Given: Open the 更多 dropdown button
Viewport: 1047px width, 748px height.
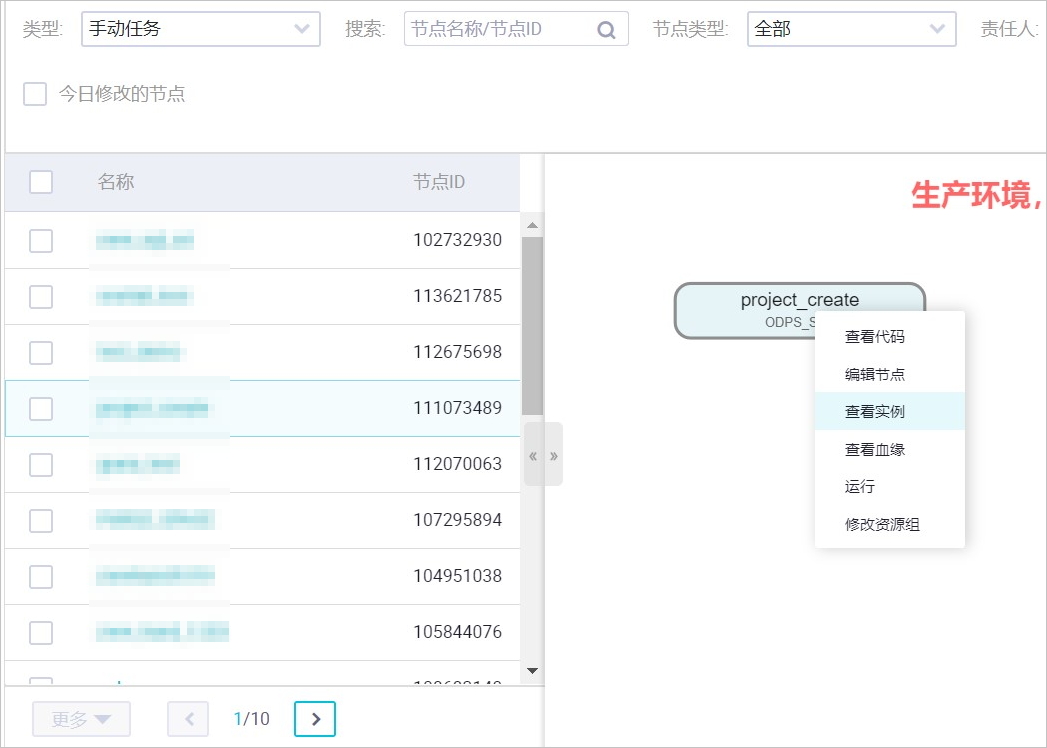Looking at the screenshot, I should tap(81, 719).
